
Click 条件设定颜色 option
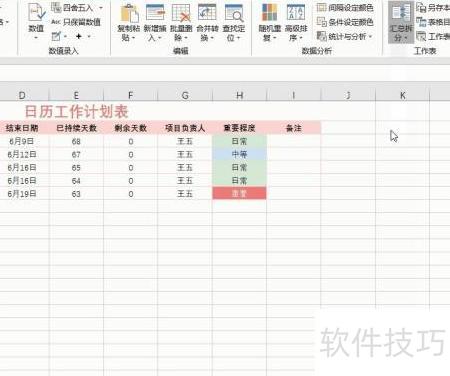[345, 22]
